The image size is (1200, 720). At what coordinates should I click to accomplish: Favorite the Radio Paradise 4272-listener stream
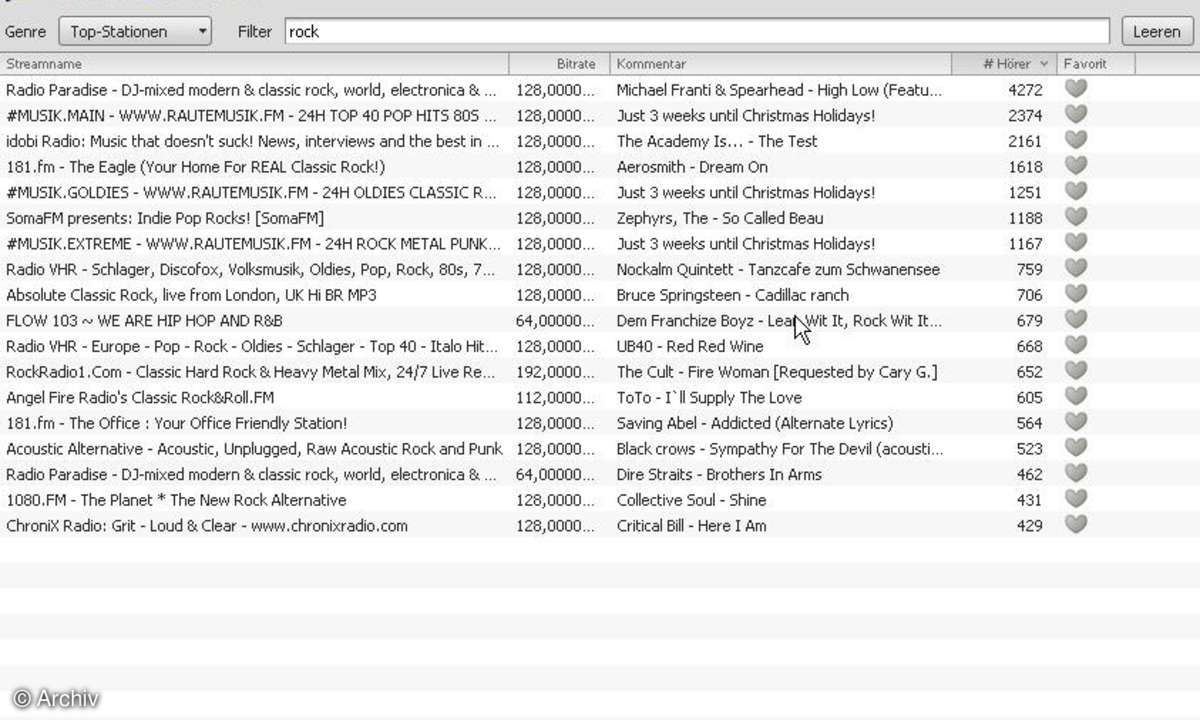click(x=1075, y=89)
